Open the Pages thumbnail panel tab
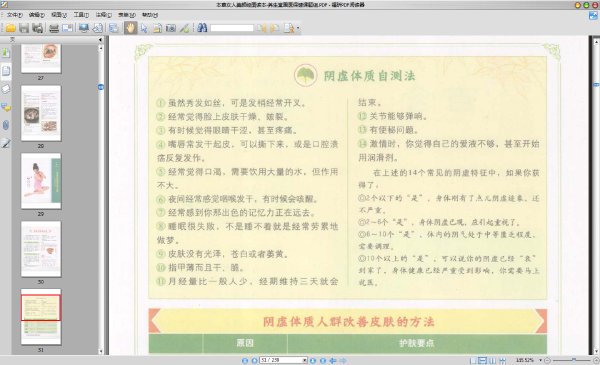The width and height of the screenshot is (600, 365). coord(6,71)
